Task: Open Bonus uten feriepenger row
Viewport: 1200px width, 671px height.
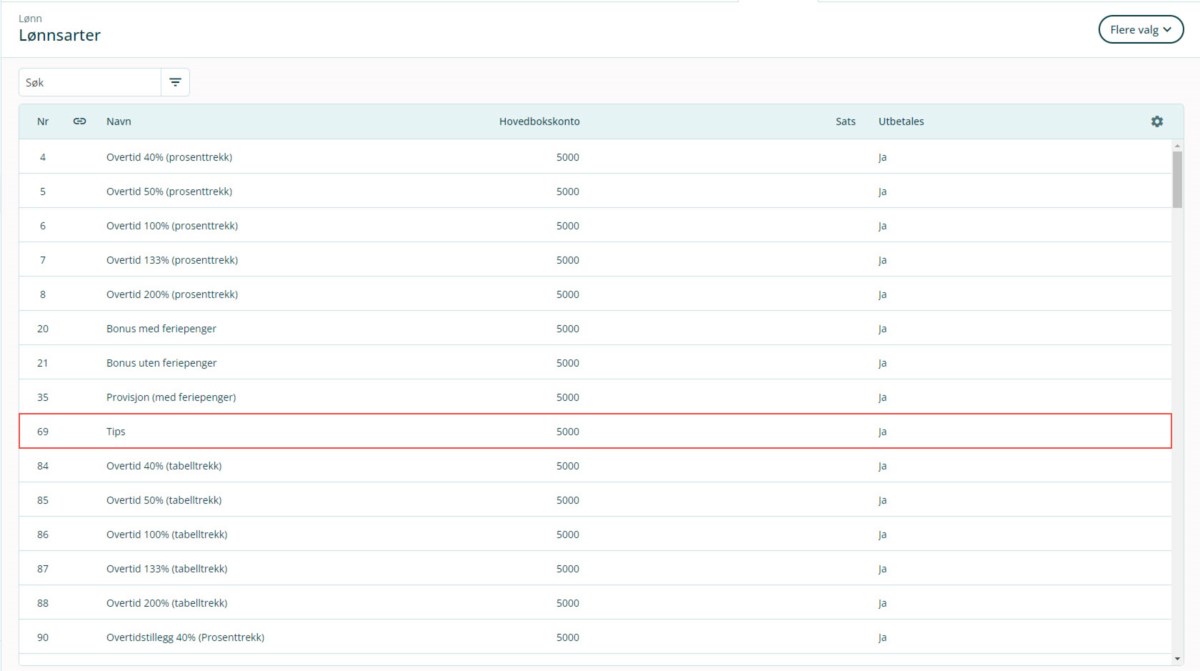Action: [161, 363]
